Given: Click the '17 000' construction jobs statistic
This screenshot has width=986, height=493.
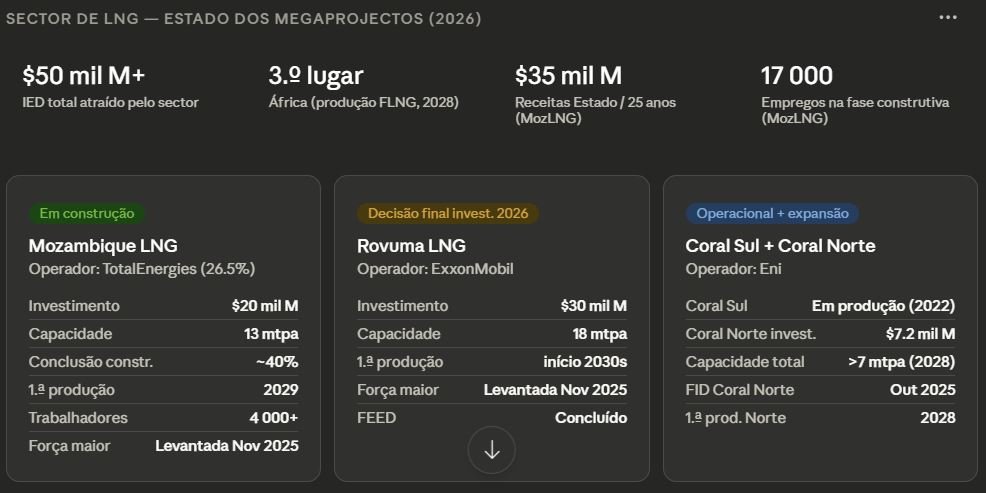Looking at the screenshot, I should (796, 76).
